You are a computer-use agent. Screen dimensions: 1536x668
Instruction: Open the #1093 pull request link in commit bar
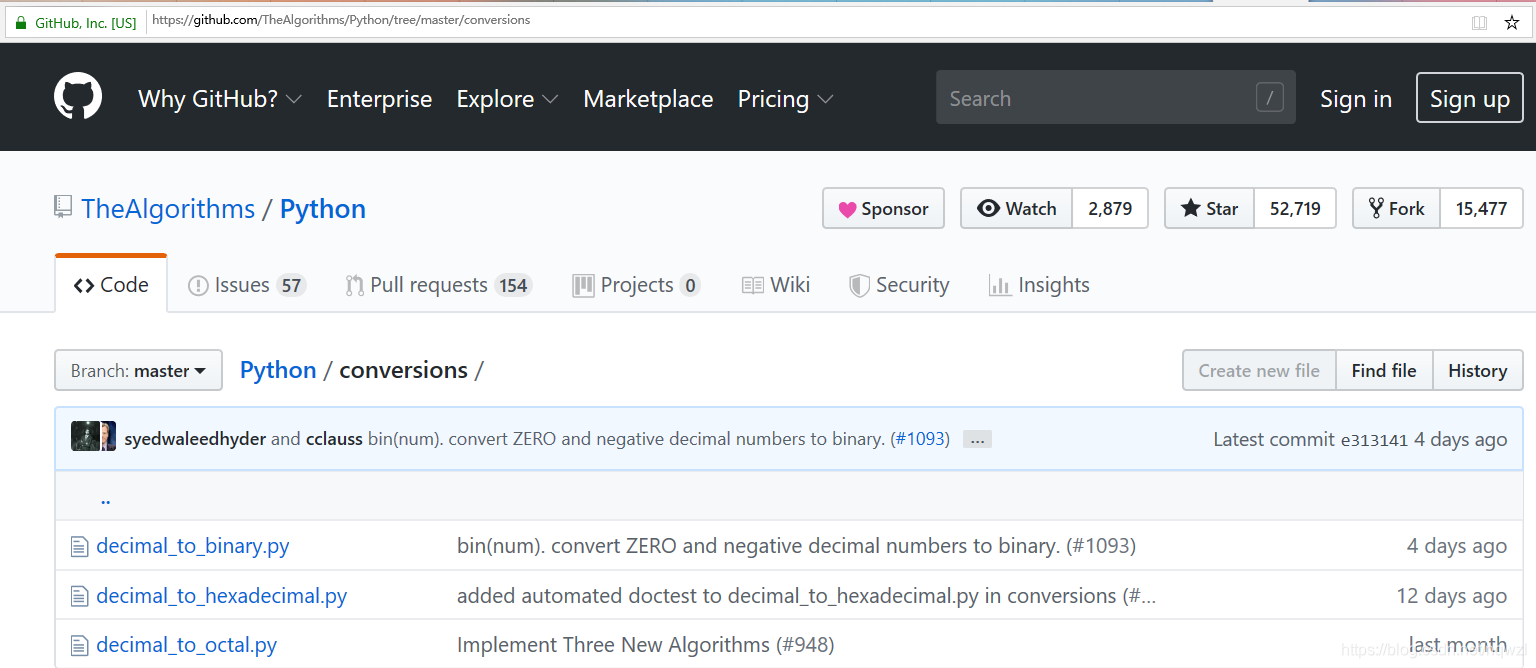920,439
